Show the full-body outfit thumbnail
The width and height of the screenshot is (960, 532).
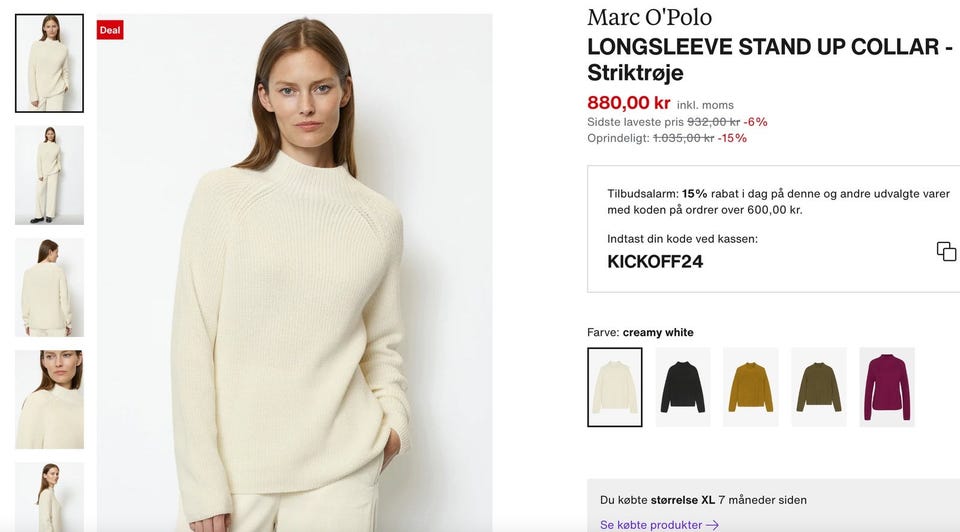click(49, 175)
